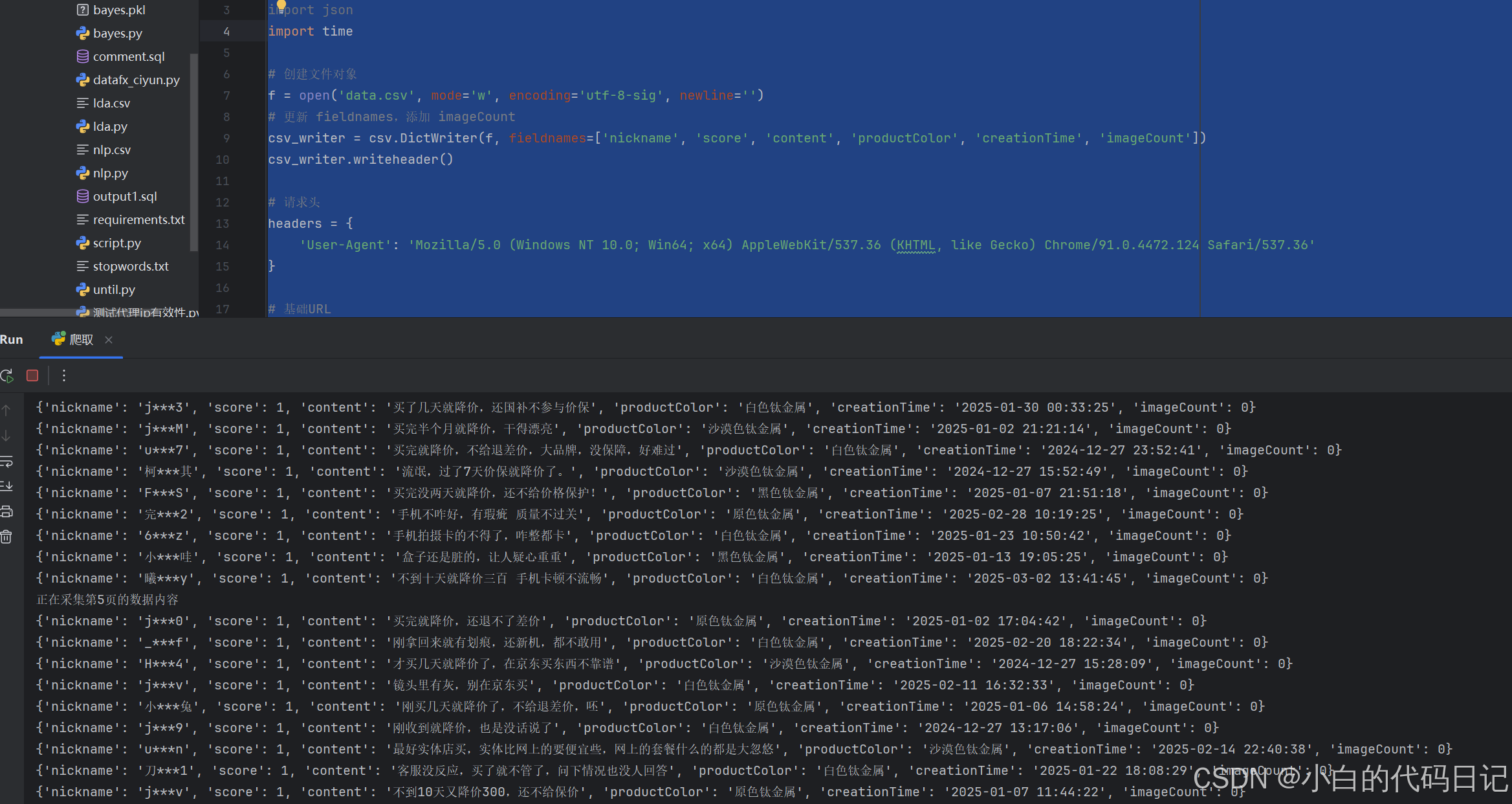Open bayes.py in project tree

pos(117,33)
